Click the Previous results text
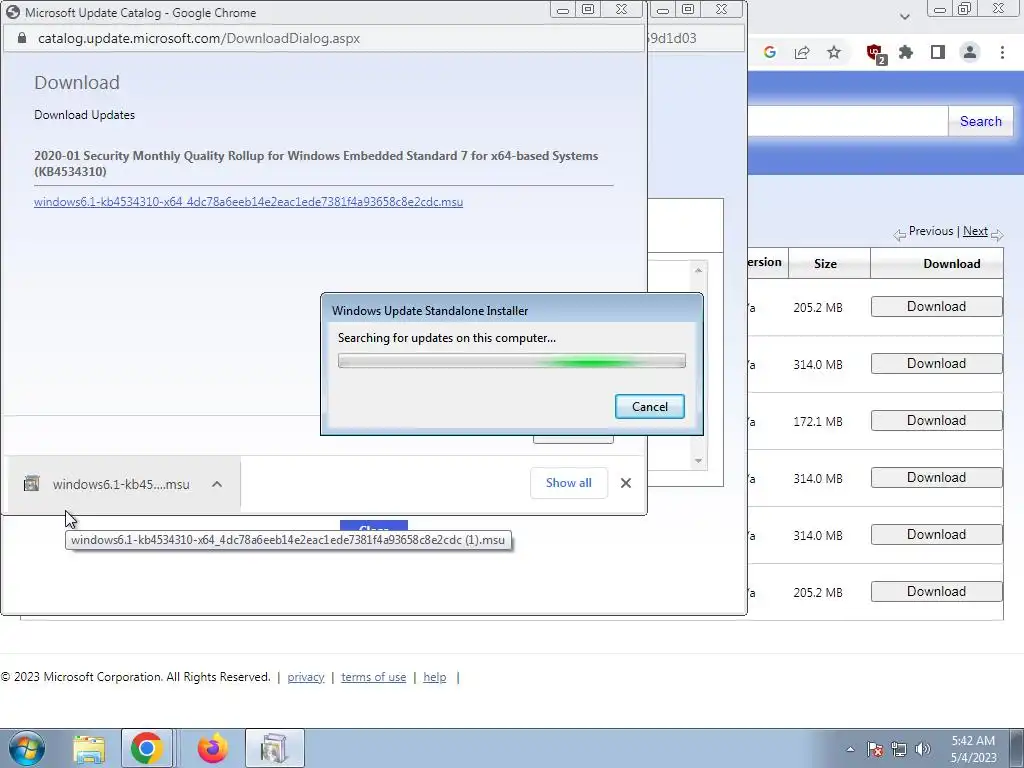 (931, 231)
